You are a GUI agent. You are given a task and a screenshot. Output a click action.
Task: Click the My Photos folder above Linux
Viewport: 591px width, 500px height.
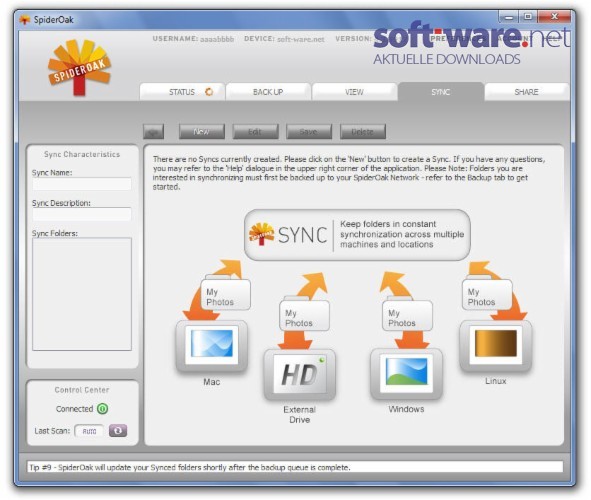(487, 294)
